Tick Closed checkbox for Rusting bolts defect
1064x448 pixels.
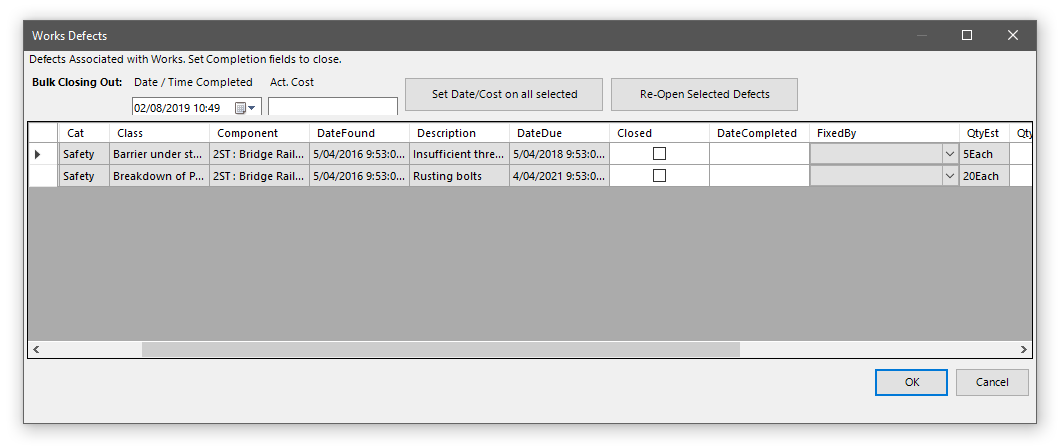tap(659, 176)
